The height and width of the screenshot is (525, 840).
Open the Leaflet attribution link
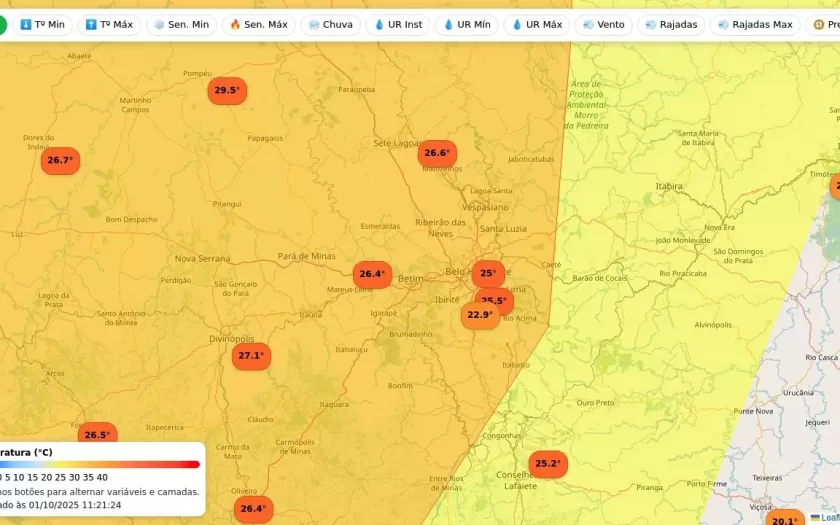pyautogui.click(x=826, y=517)
